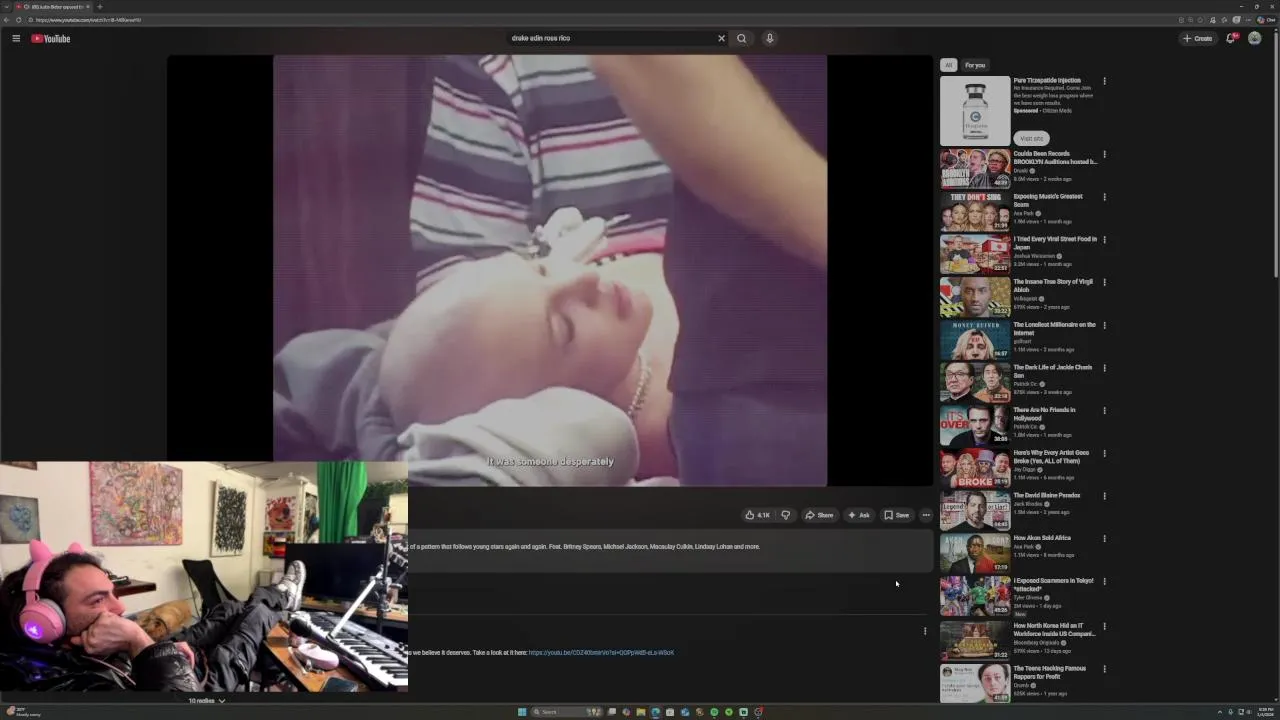The image size is (1280, 720).
Task: Select the For you filter chip
Action: [975, 65]
